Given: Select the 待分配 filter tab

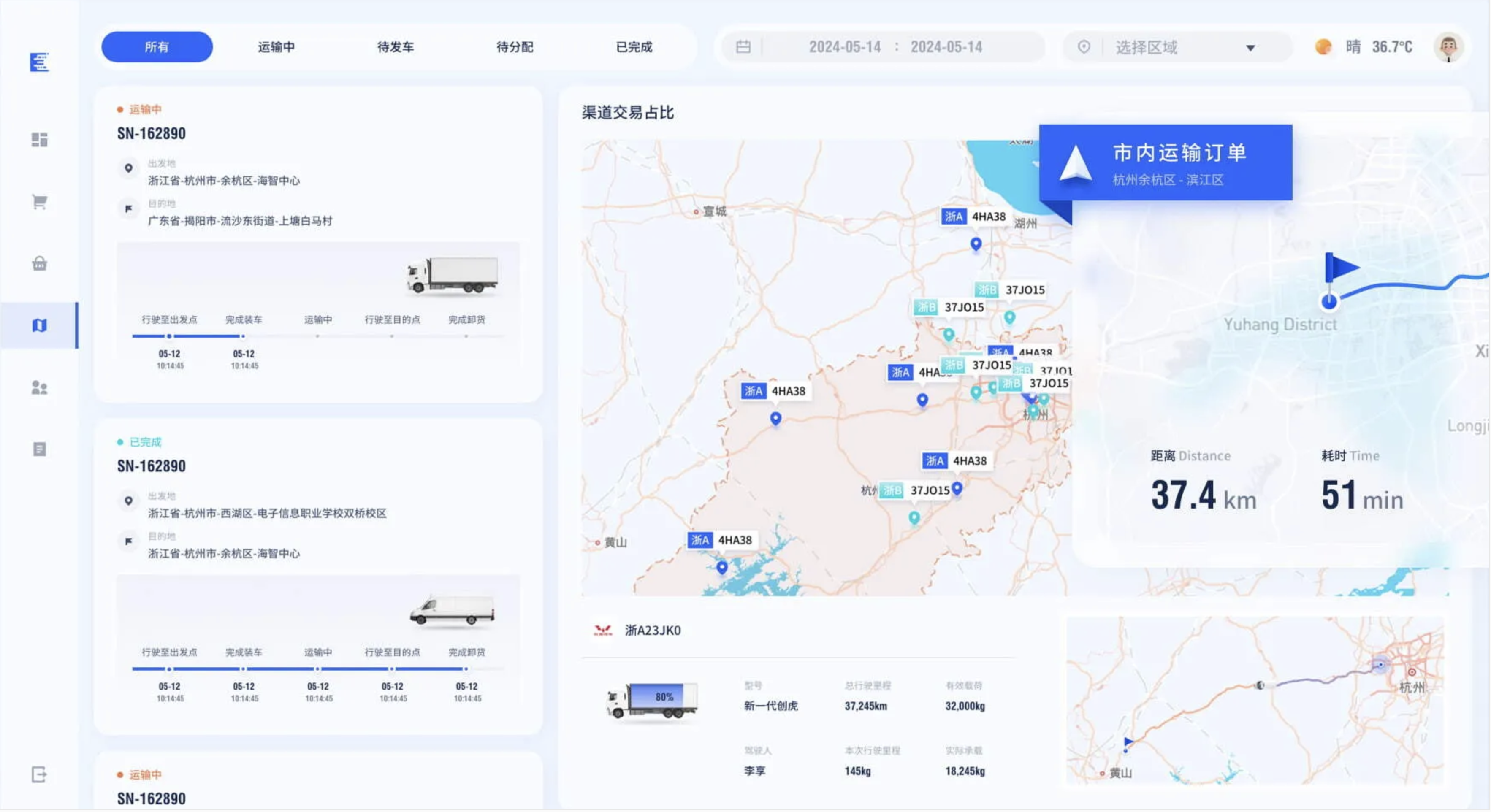Looking at the screenshot, I should coord(515,47).
